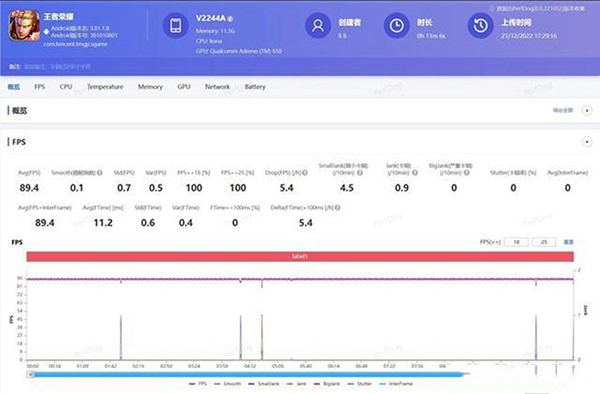
Task: Click the Std(FPS) value 0.7
Action: click(124, 188)
